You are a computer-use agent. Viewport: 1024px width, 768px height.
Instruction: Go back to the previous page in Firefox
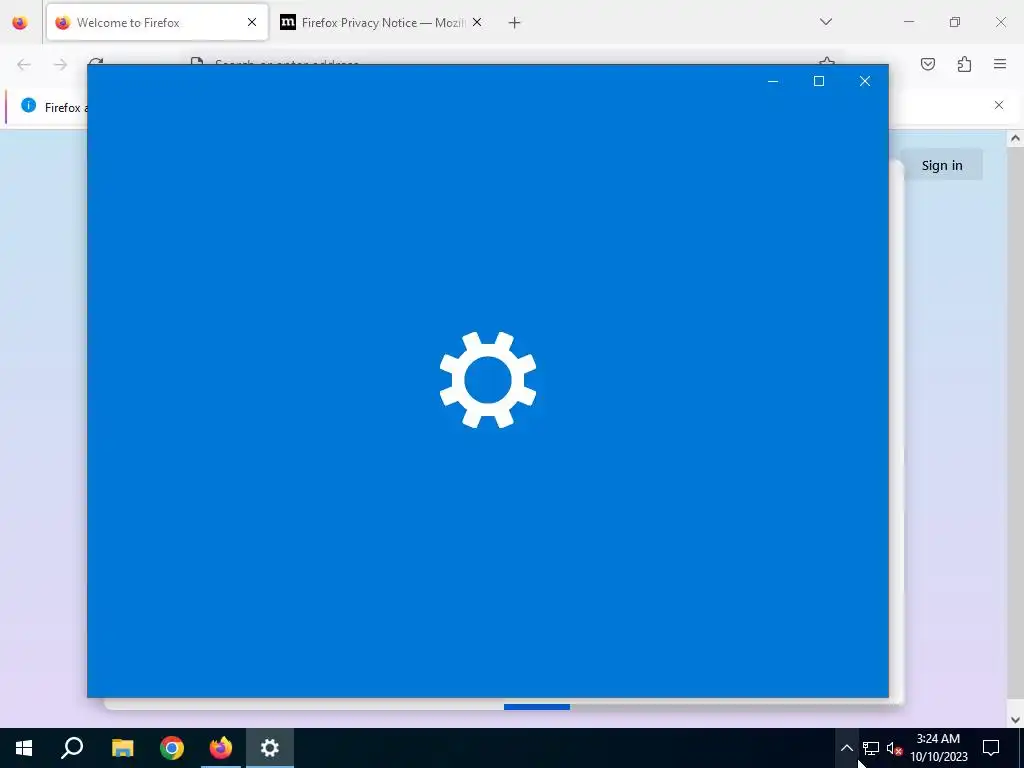click(24, 64)
